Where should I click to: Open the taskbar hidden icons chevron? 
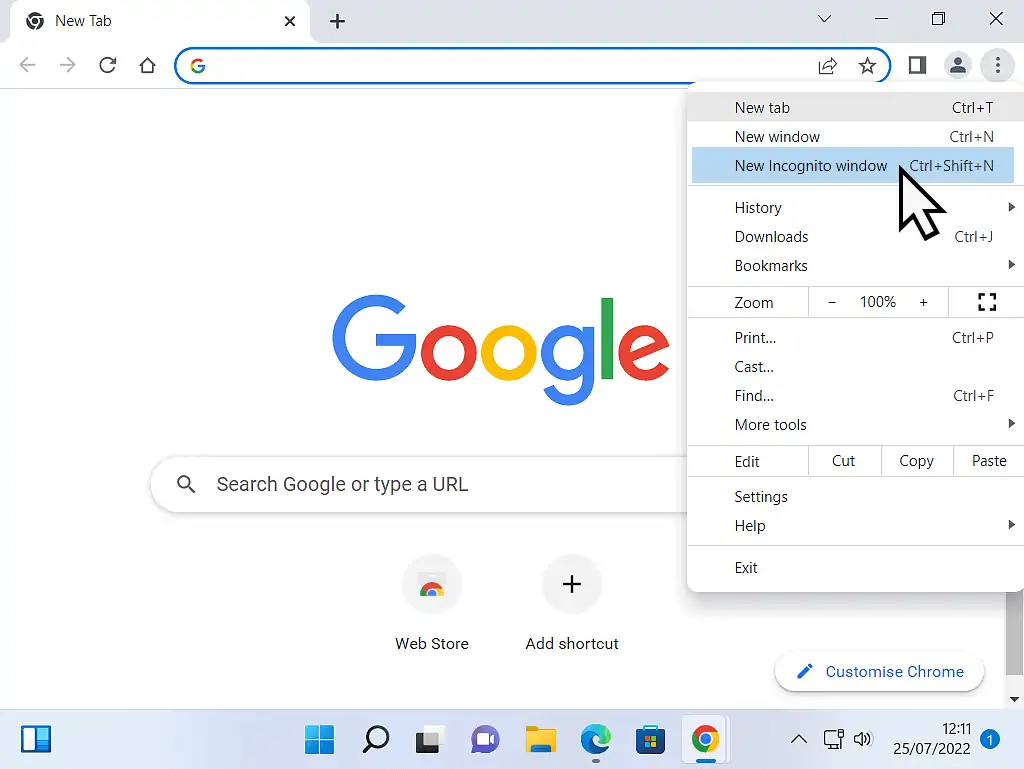[798, 739]
